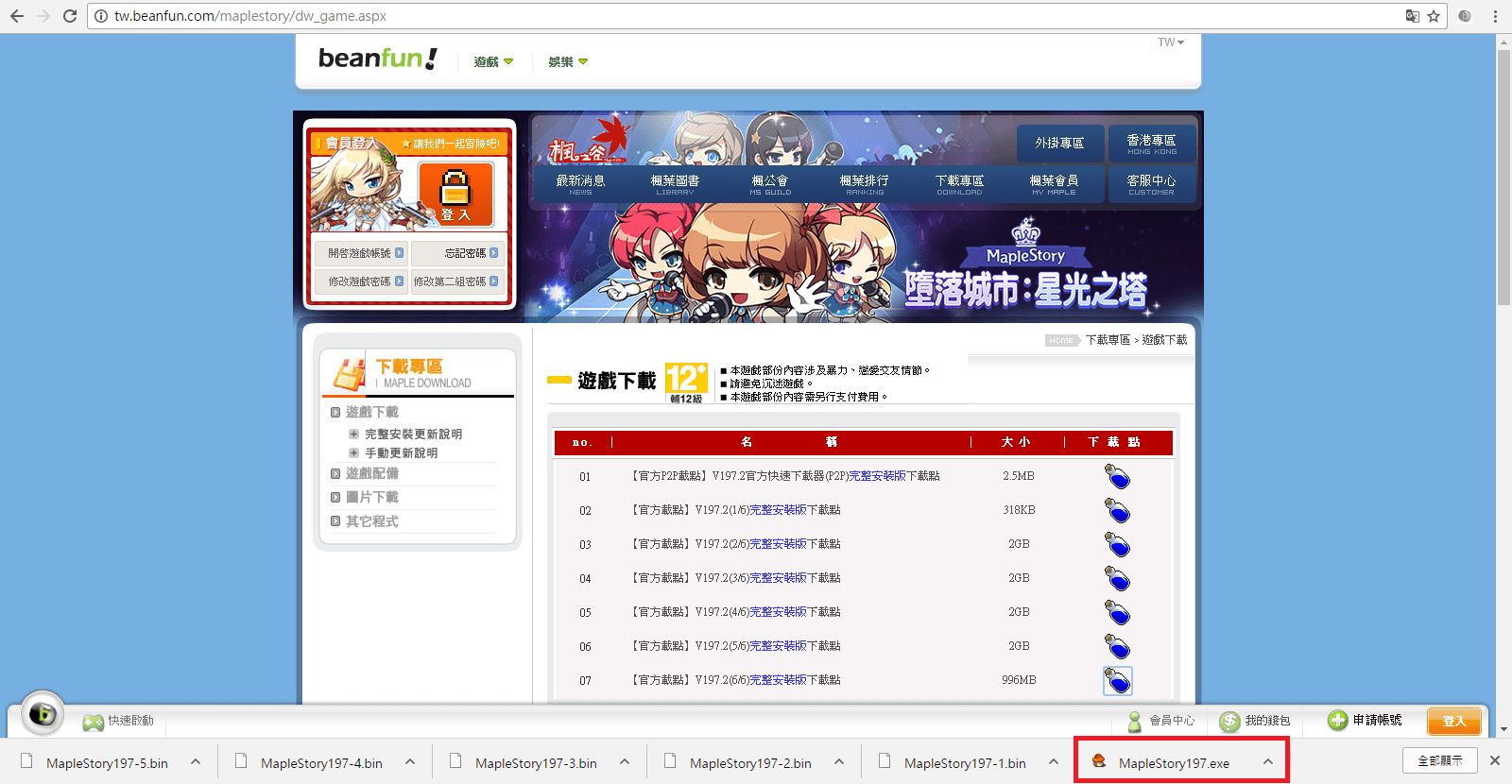The image size is (1512, 784).
Task: Click the browser back arrow
Action: point(17,16)
